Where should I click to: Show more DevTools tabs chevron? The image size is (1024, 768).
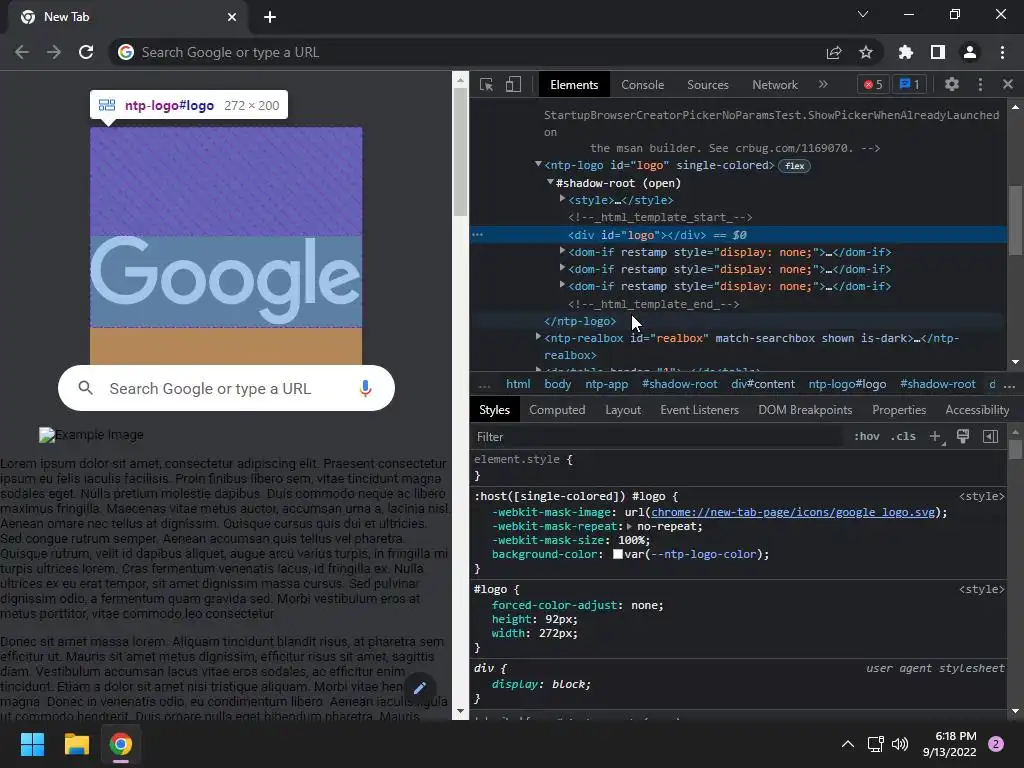tap(823, 84)
